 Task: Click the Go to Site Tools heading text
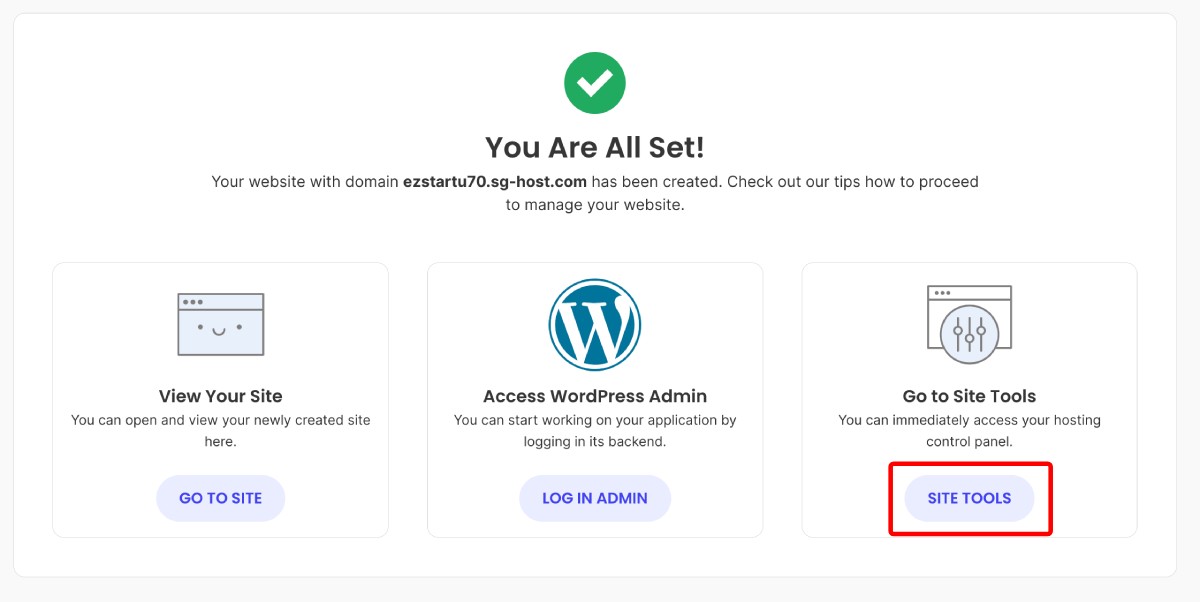(969, 395)
